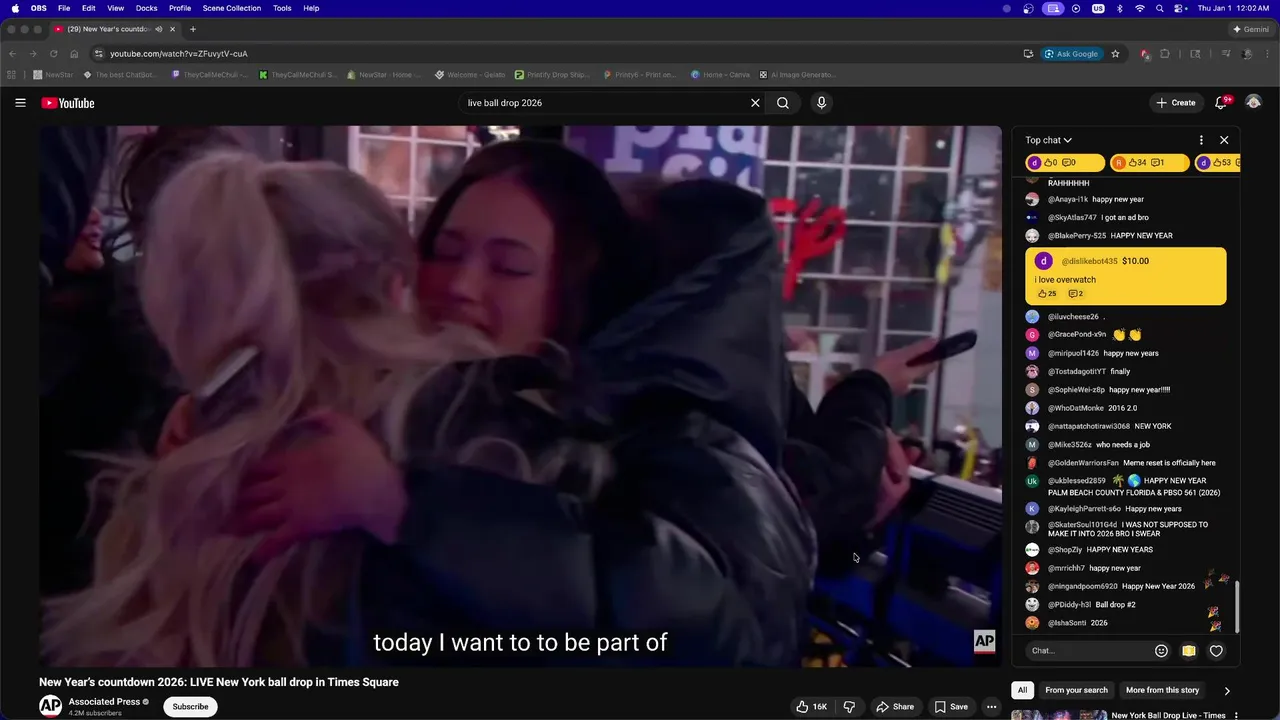Open the OBS Help menu
Image resolution: width=1280 pixels, height=720 pixels.
[311, 8]
